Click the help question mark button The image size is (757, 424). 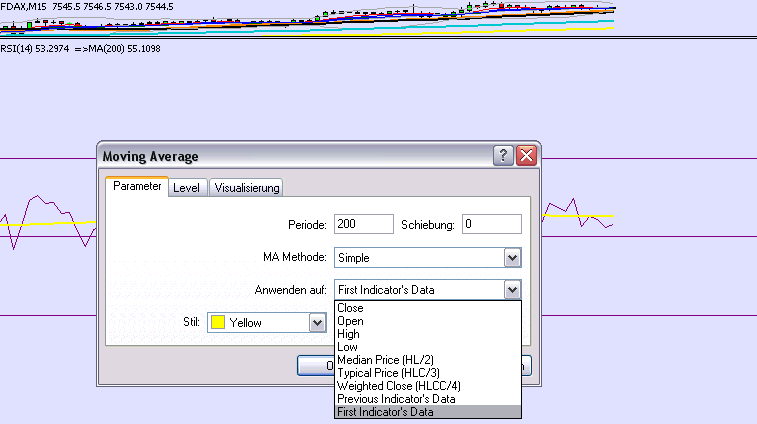pos(503,156)
